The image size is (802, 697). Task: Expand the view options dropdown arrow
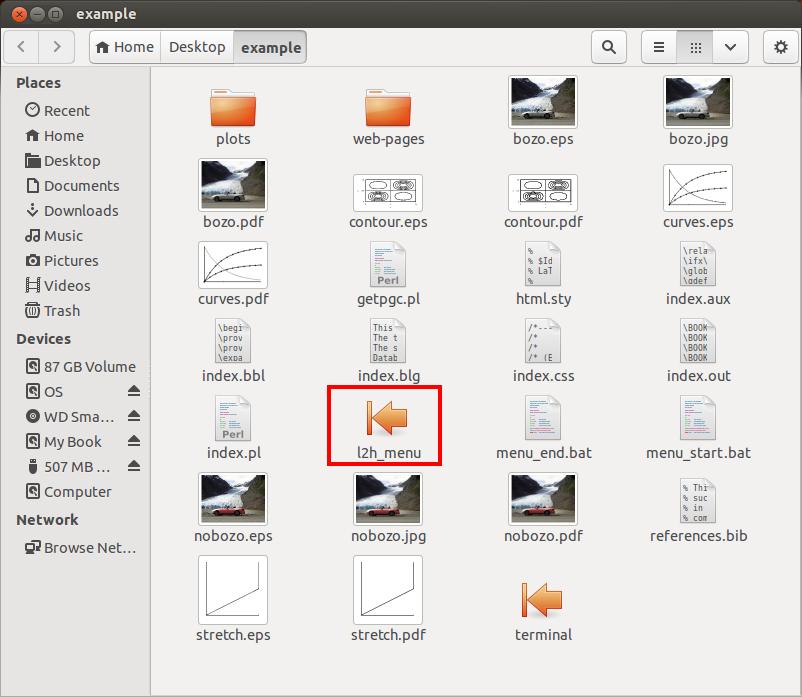point(731,47)
